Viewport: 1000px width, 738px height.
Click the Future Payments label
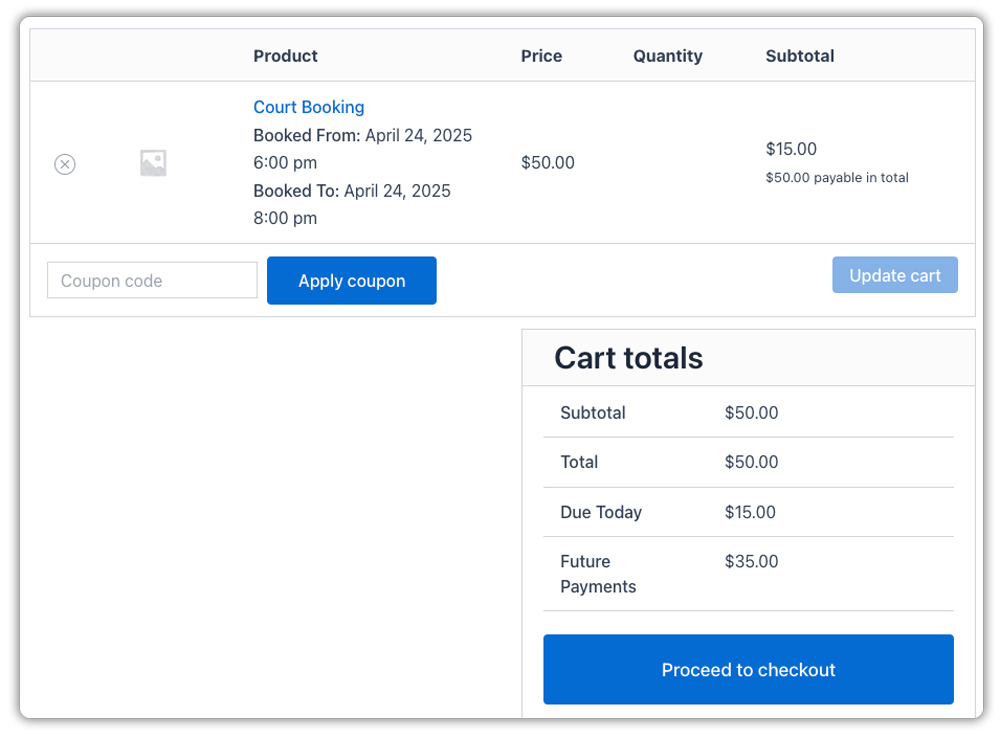[x=598, y=574]
